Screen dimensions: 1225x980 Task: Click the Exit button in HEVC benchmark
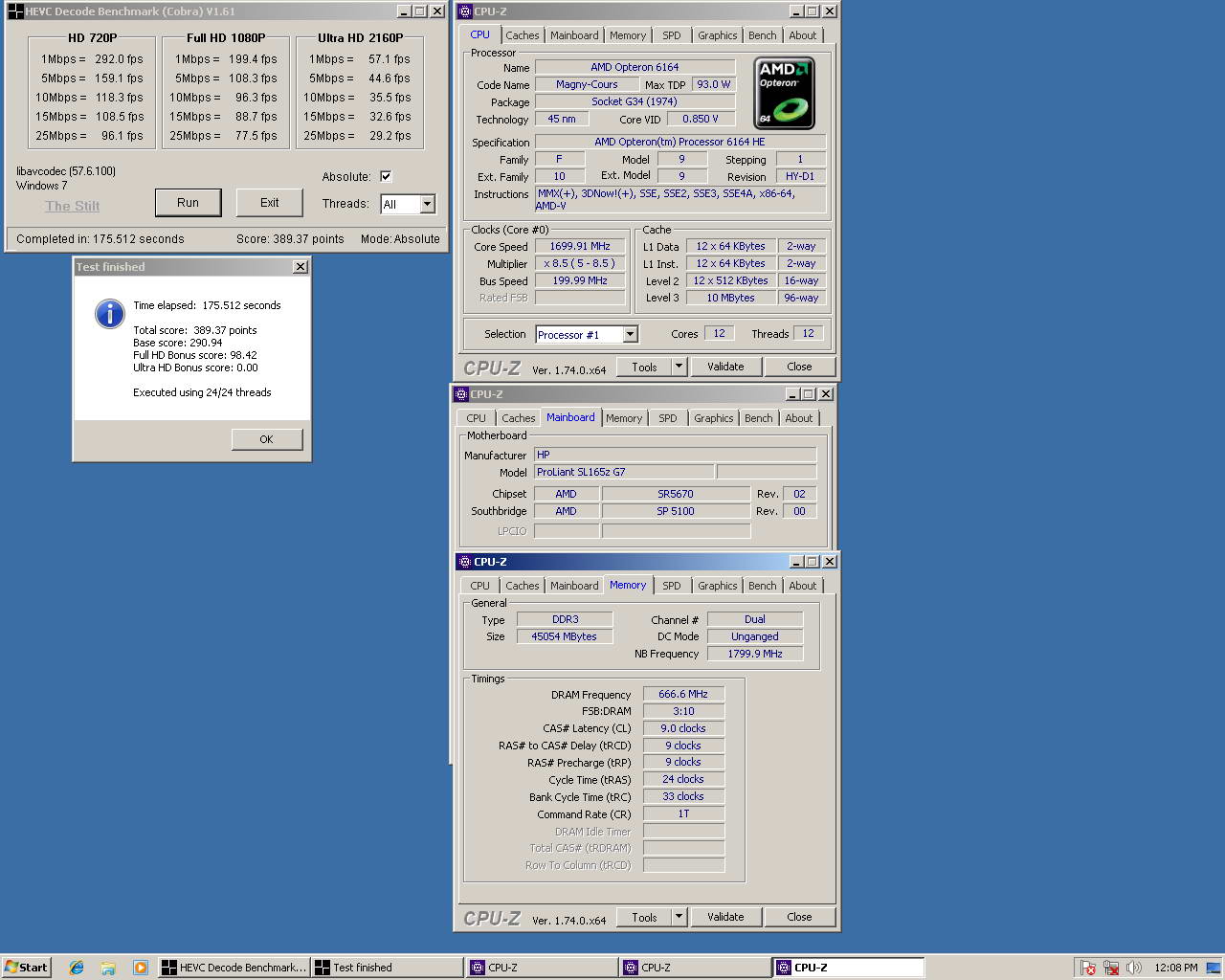pyautogui.click(x=270, y=203)
